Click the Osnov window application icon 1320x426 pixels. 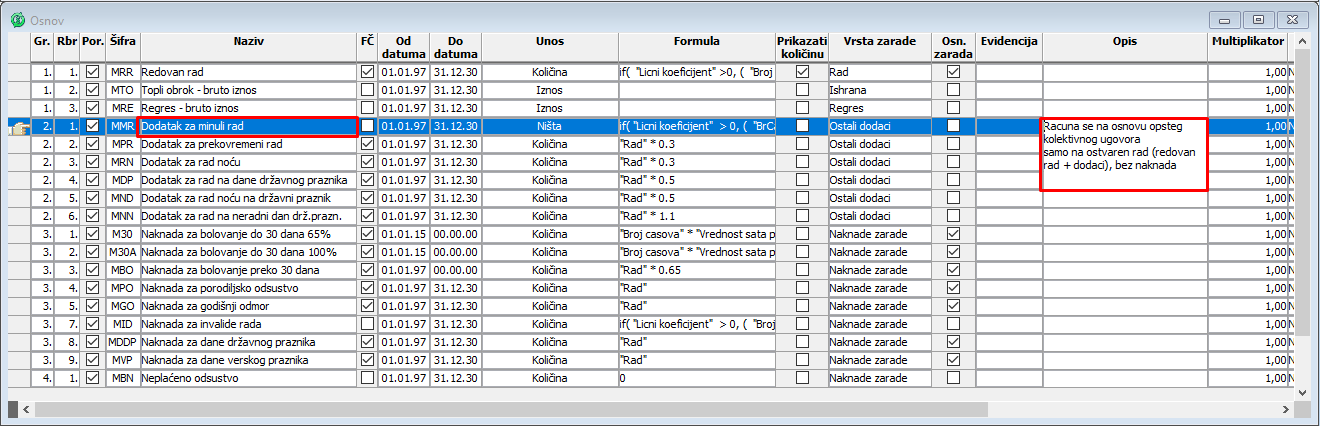(17, 18)
